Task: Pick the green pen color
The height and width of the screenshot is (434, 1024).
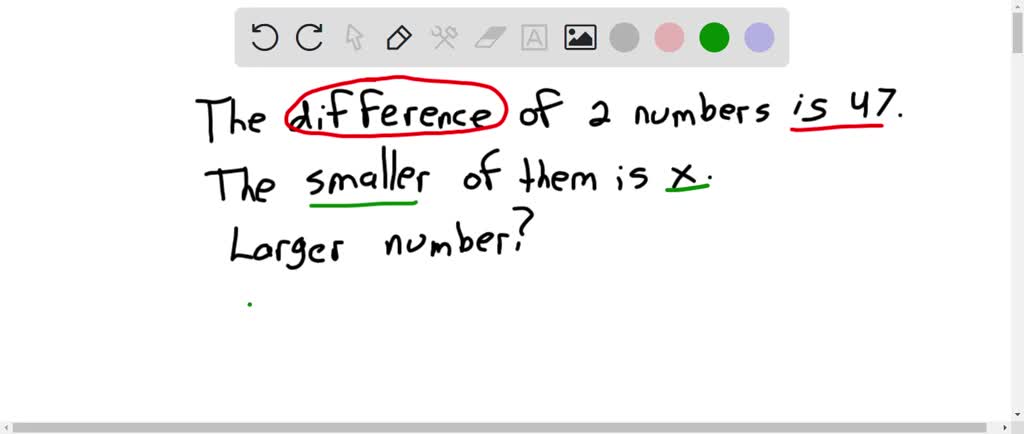Action: point(714,38)
